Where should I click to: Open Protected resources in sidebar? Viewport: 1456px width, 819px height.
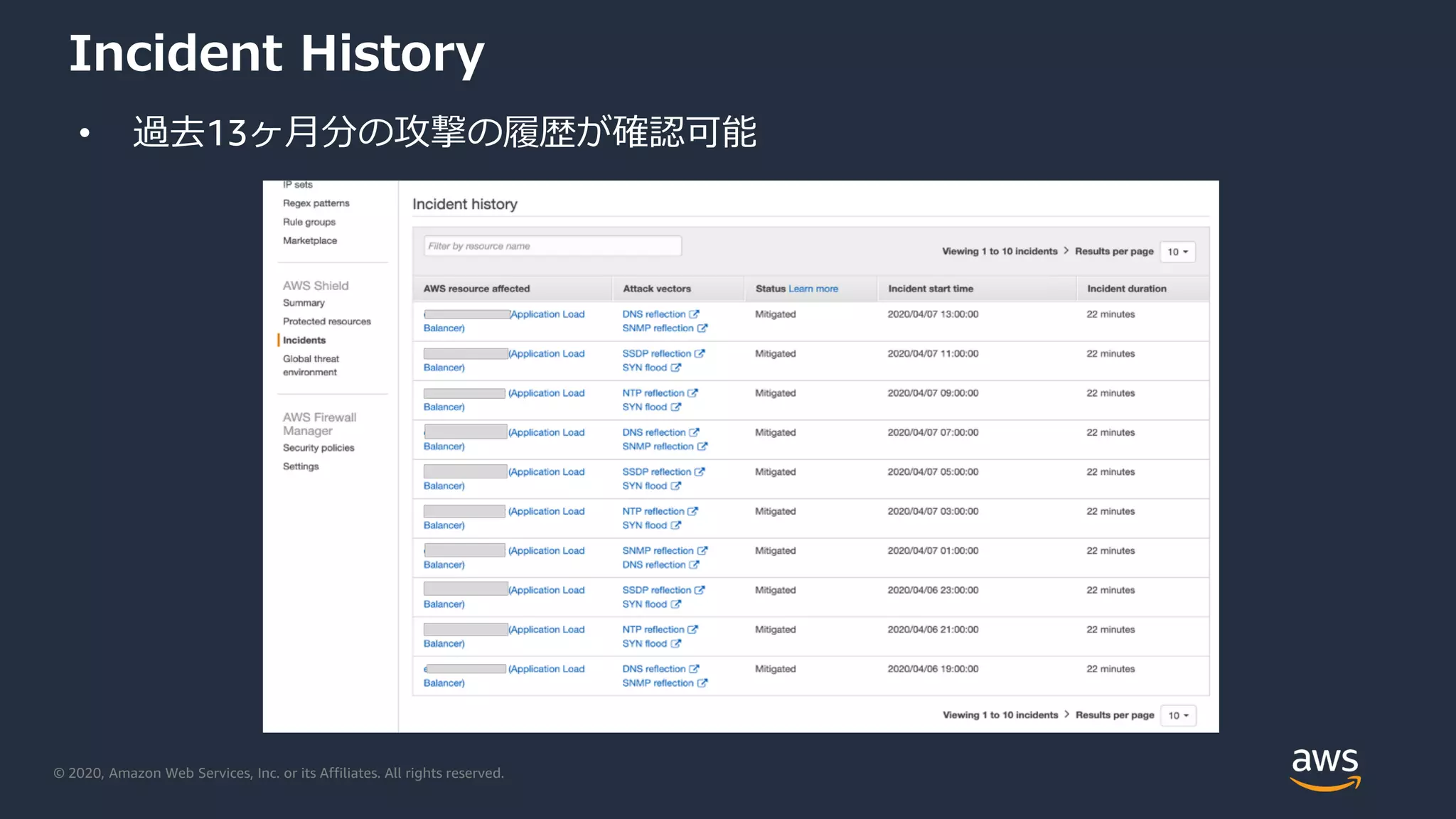point(327,321)
